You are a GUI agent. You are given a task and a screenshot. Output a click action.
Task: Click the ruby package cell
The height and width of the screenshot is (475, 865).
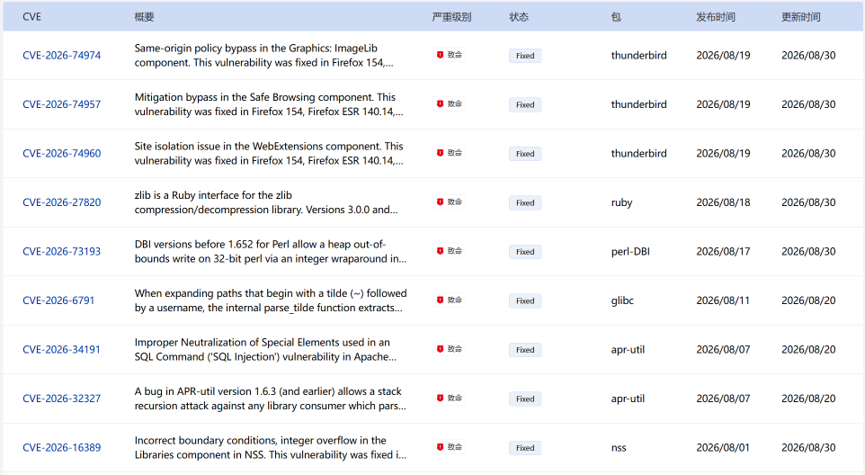[x=621, y=202]
